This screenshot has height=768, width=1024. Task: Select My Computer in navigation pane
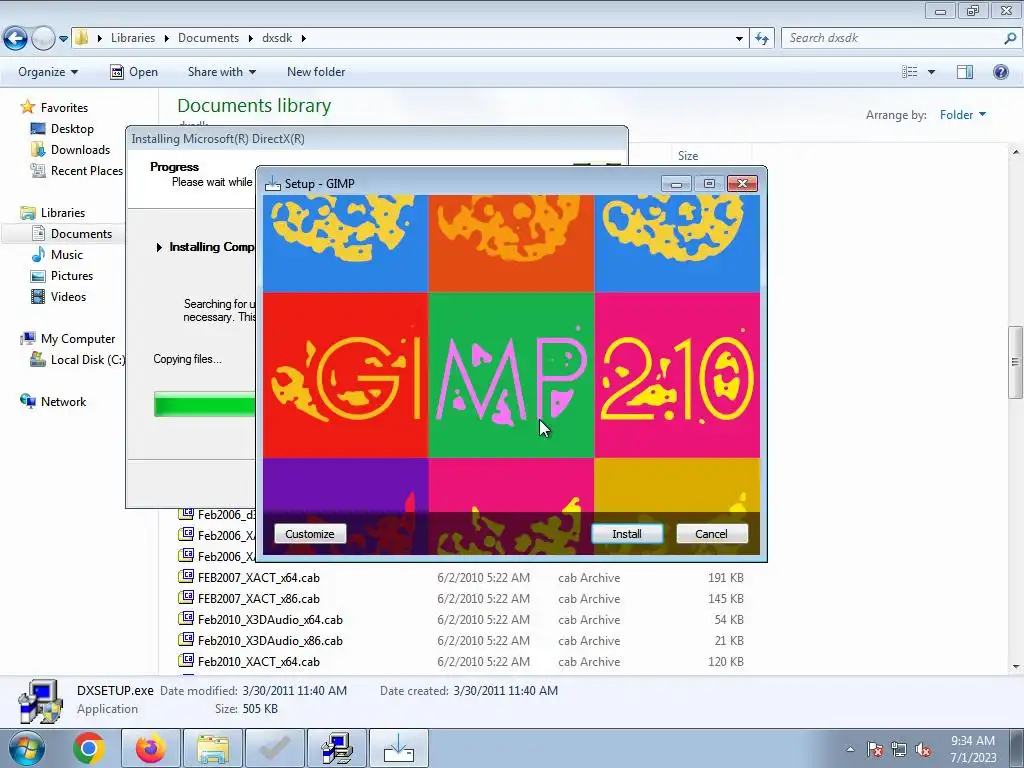tap(78, 339)
